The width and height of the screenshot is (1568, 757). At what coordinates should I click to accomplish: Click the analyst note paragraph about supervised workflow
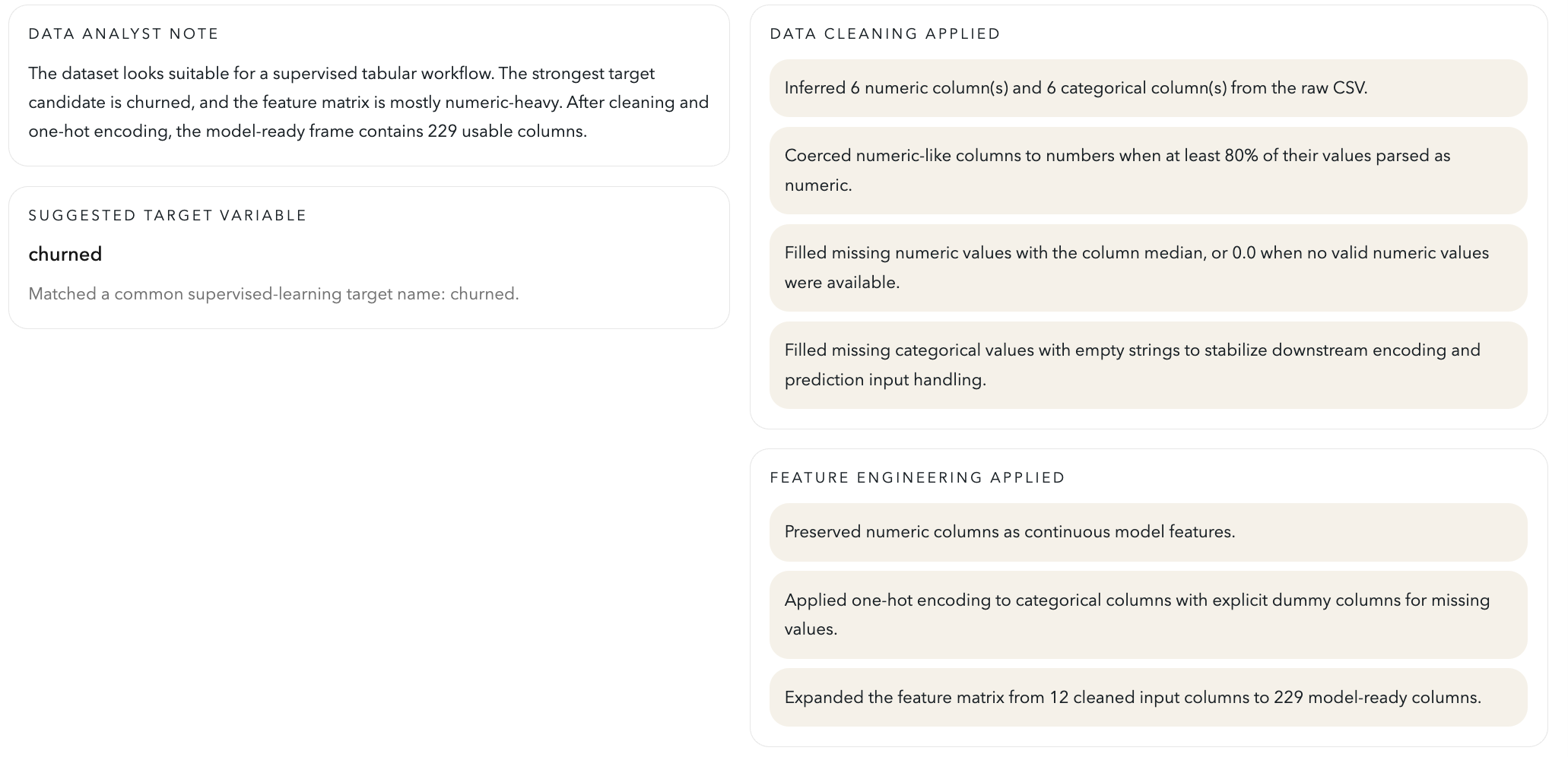click(x=368, y=102)
